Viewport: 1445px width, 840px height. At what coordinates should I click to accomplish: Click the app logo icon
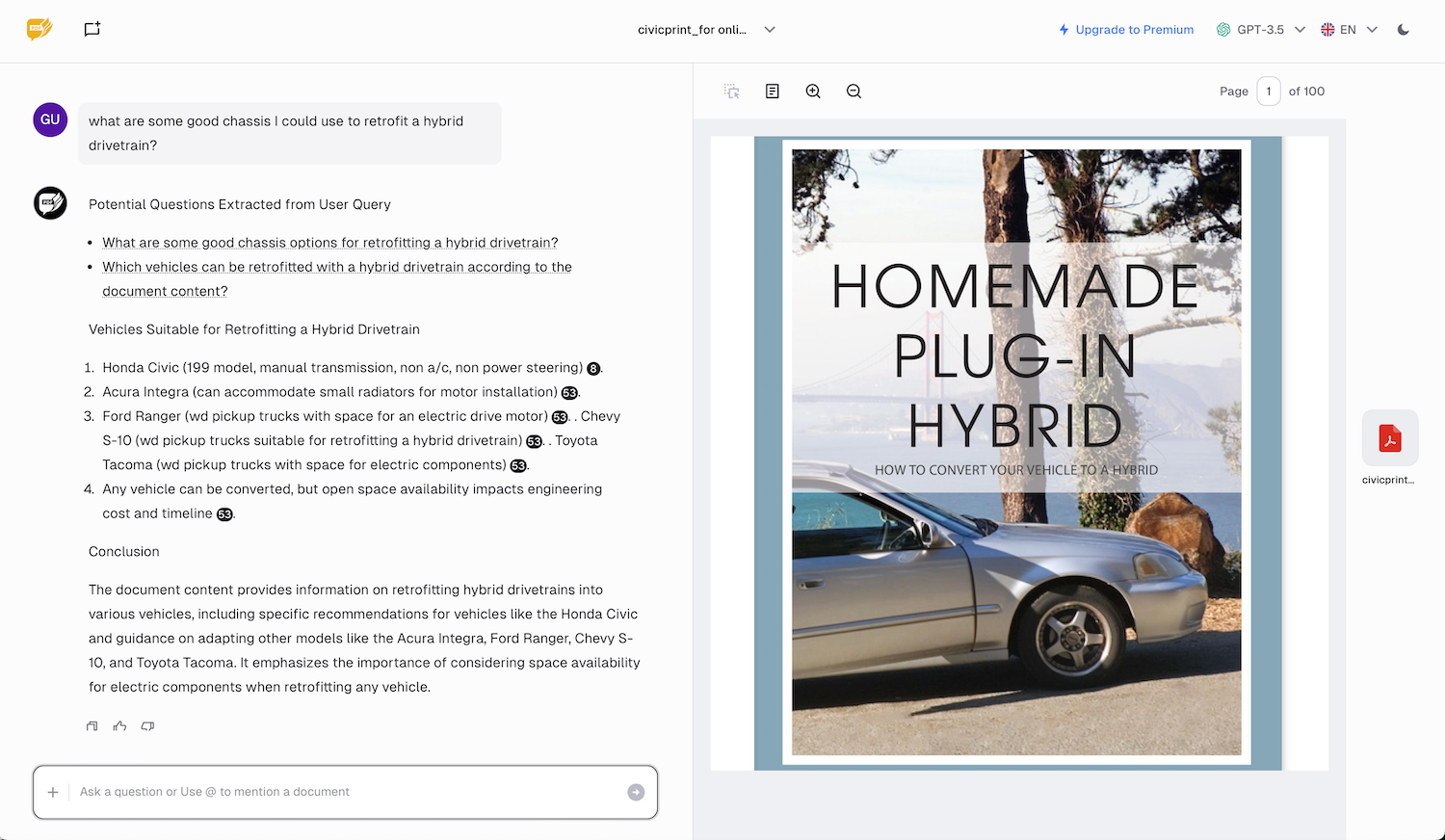[x=39, y=29]
